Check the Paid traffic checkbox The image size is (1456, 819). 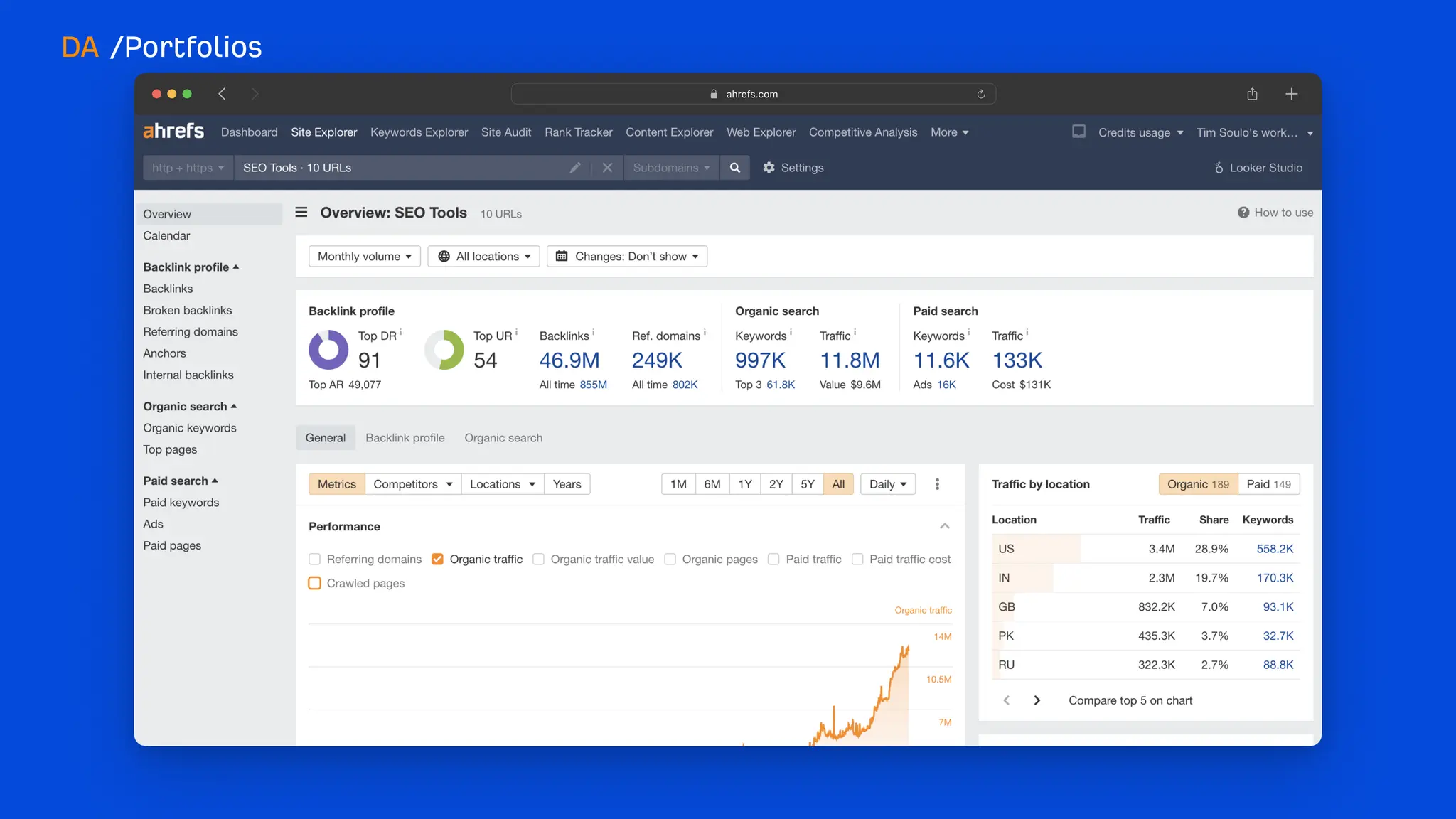[x=774, y=560]
